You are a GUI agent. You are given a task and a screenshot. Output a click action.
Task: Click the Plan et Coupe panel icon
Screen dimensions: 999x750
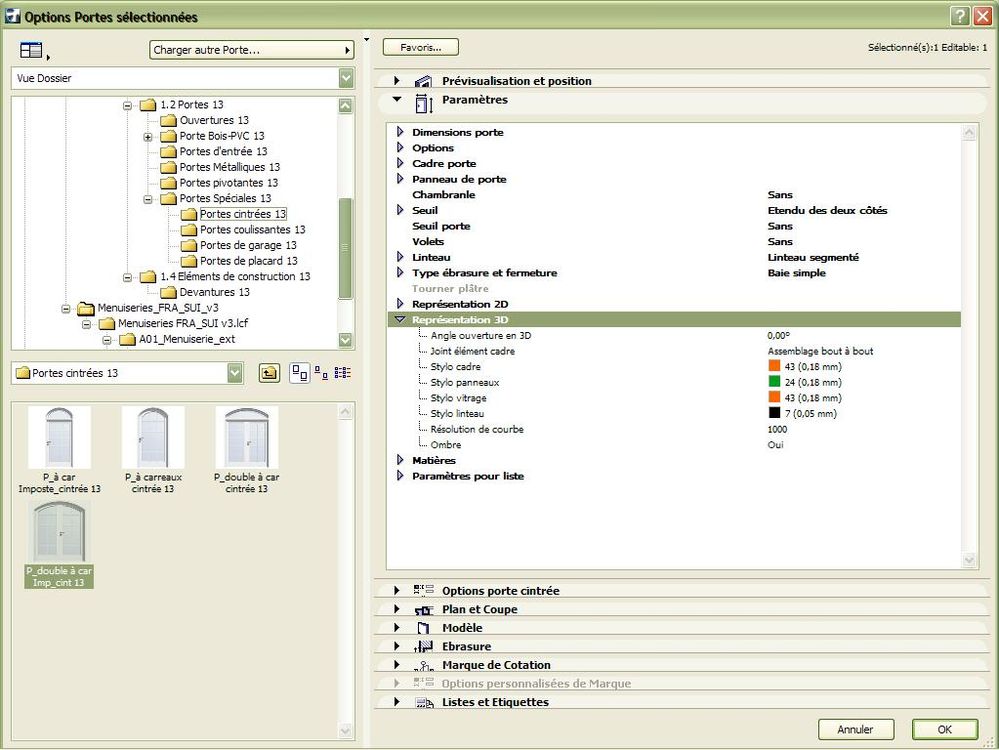click(x=423, y=609)
